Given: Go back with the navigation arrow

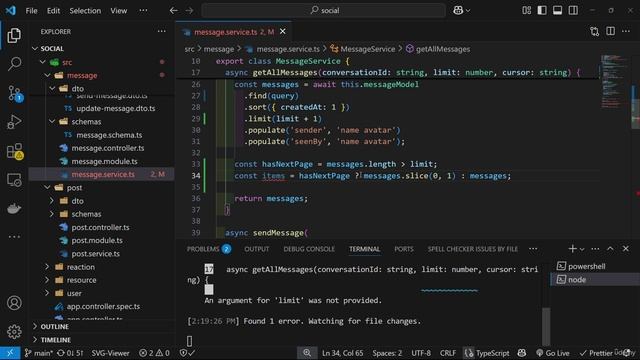Looking at the screenshot, I should coord(173,11).
